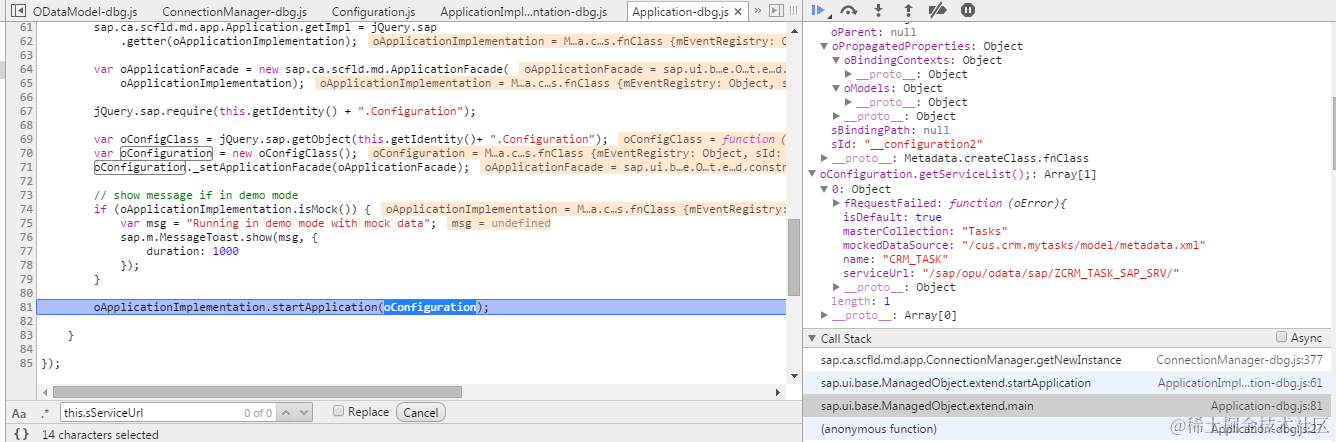Collapse the oPropagatedProperties object
The image size is (1336, 442).
click(x=824, y=46)
